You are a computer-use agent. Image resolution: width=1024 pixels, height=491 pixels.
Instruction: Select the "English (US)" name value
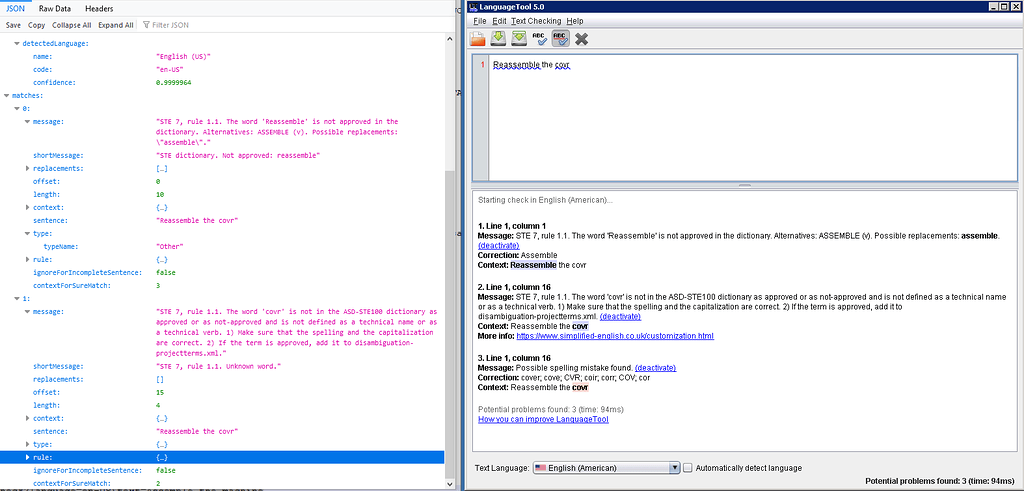point(184,56)
